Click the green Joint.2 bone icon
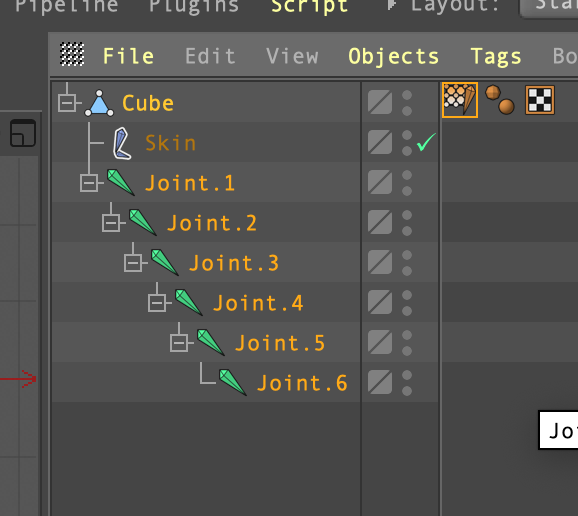 coord(143,222)
